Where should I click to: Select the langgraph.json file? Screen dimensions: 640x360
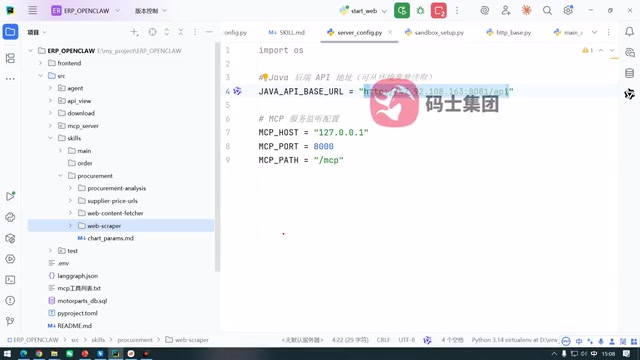click(73, 276)
